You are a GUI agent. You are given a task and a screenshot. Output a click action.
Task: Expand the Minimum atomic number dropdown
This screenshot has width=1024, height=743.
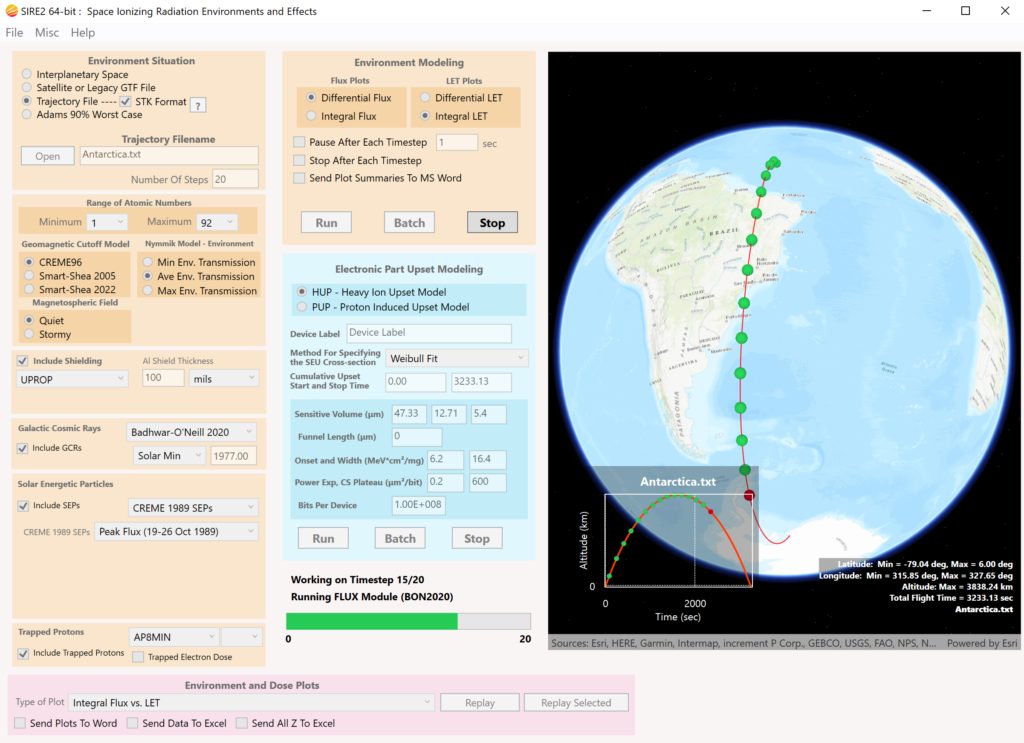pyautogui.click(x=107, y=223)
